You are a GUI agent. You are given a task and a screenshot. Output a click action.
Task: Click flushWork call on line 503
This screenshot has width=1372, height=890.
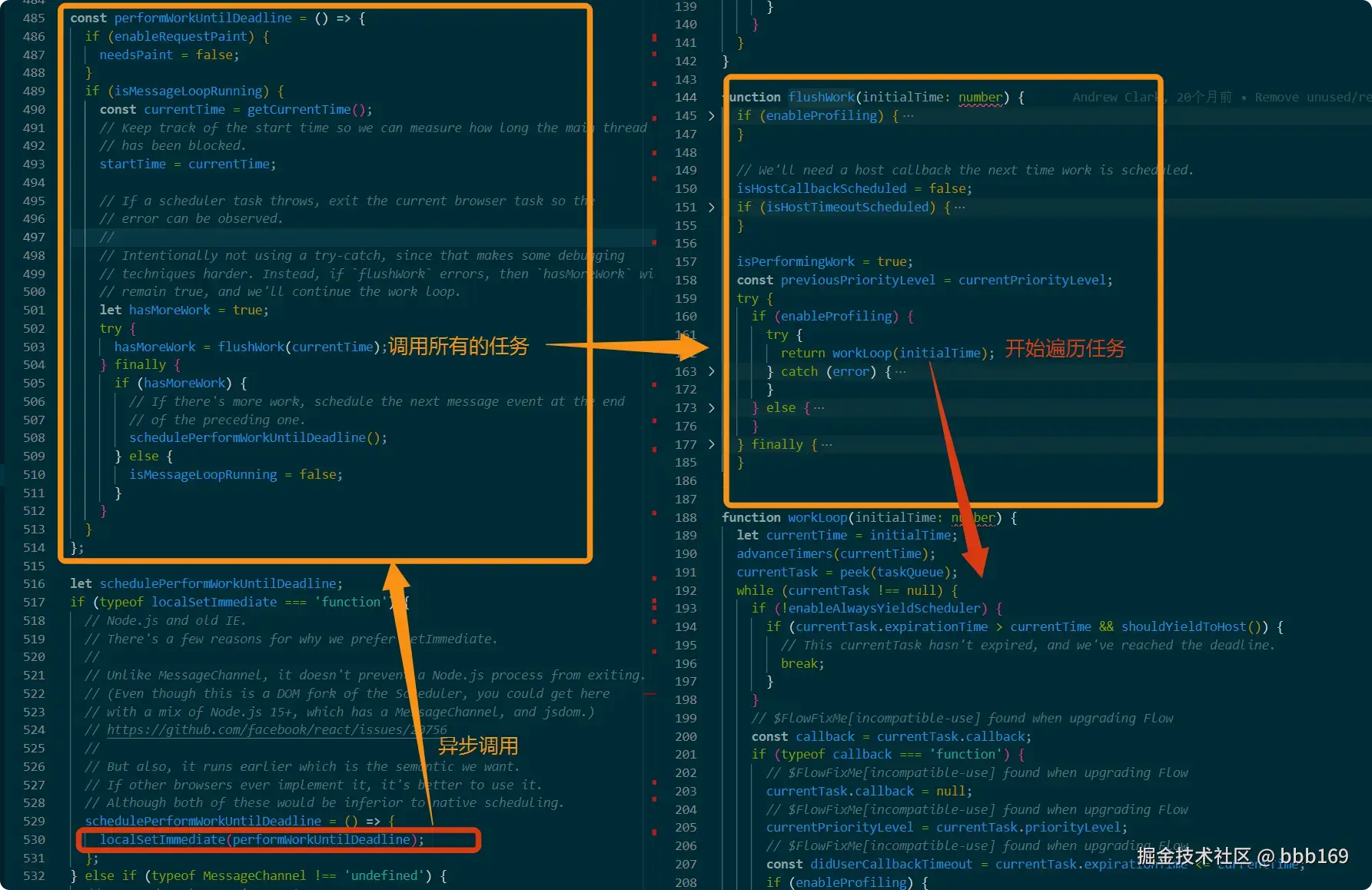[x=251, y=347]
